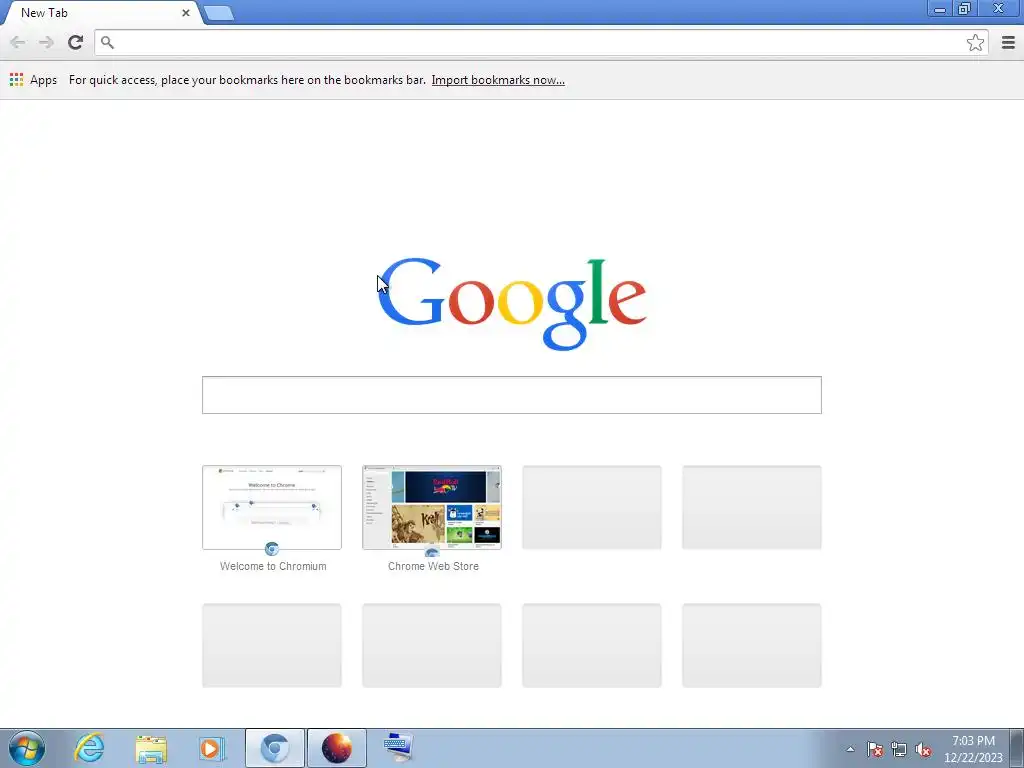Launch Internet Explorer from the taskbar
Viewport: 1024px width, 768px height.
coord(89,748)
